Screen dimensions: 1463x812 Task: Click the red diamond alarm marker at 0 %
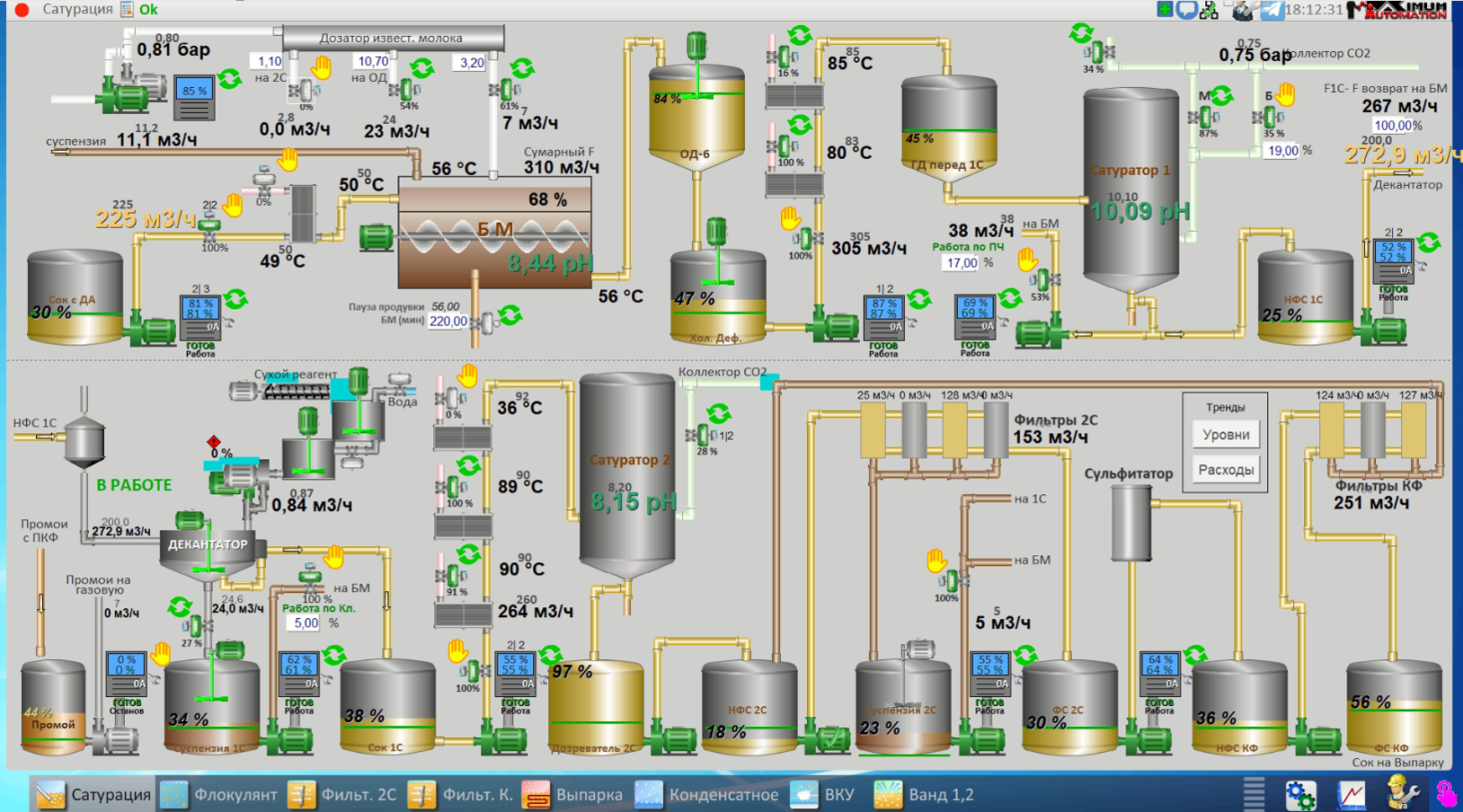click(x=214, y=442)
